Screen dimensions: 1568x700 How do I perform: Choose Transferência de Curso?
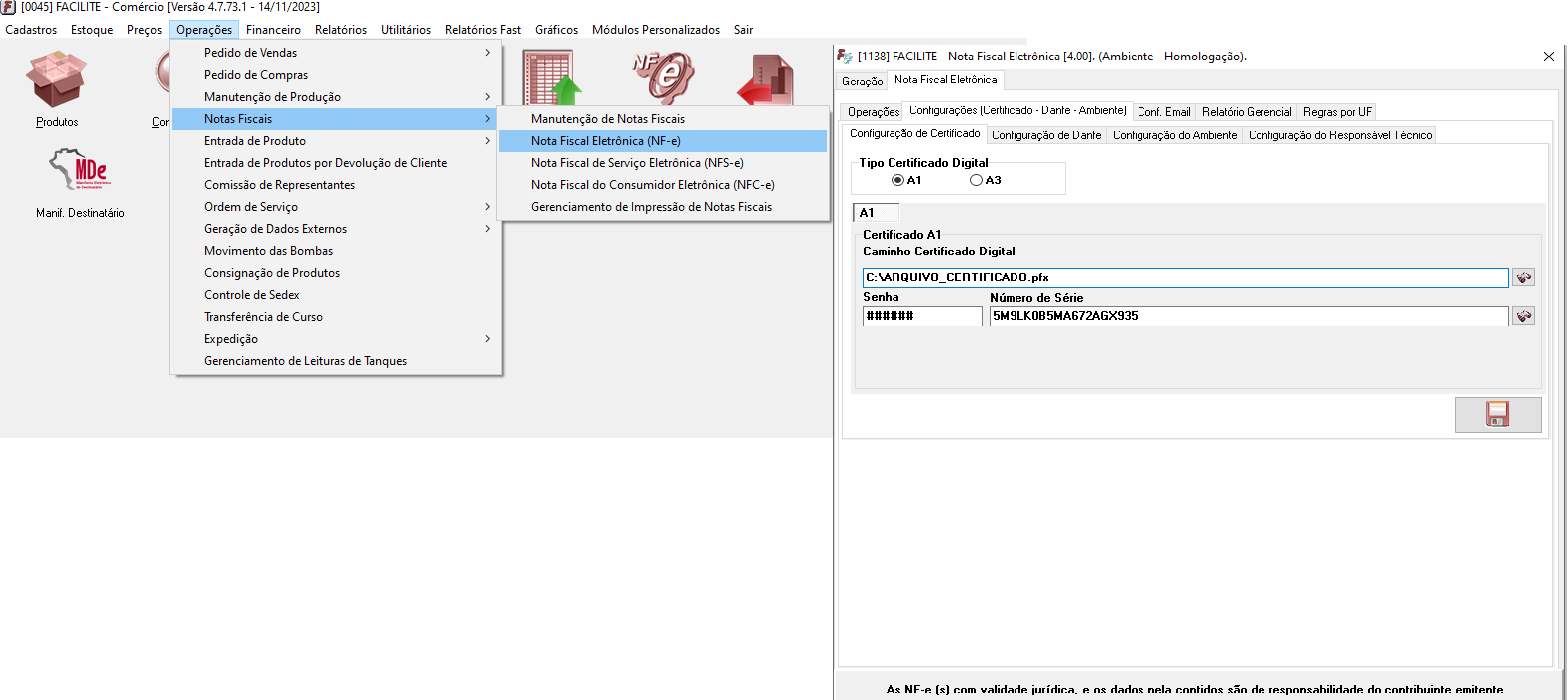coord(336,317)
